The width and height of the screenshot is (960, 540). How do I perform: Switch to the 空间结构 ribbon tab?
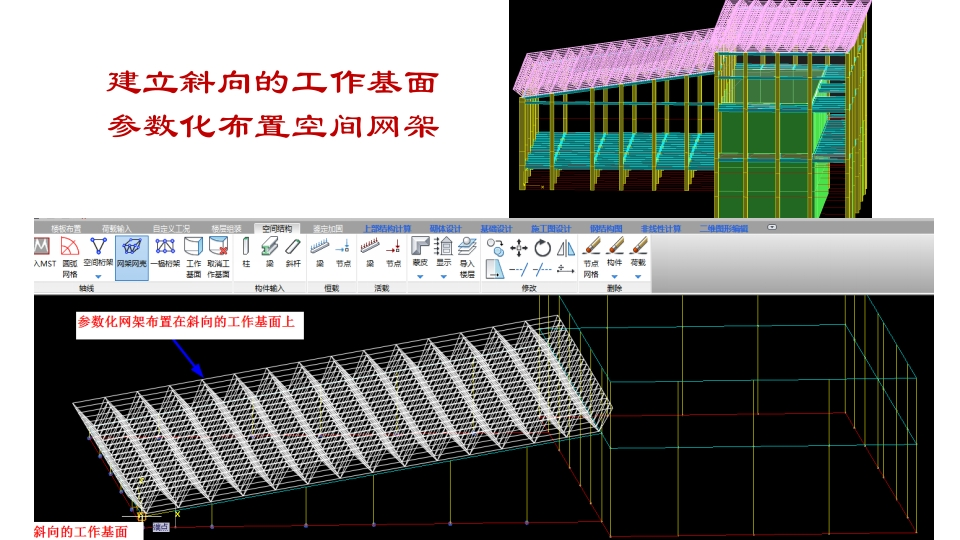pyautogui.click(x=277, y=228)
